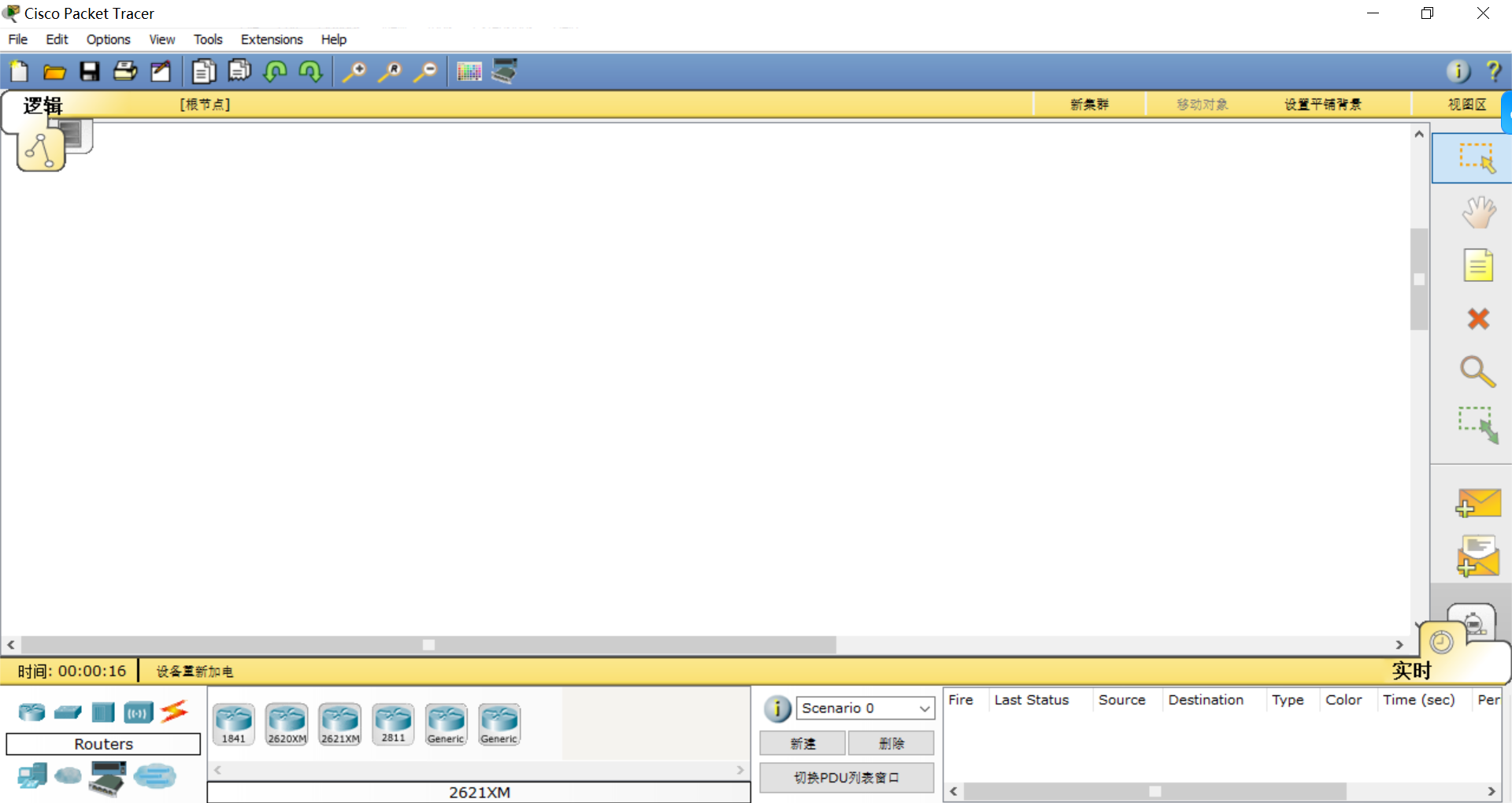Select the Connections lightning bolt icon
The image size is (1512, 803).
point(174,712)
